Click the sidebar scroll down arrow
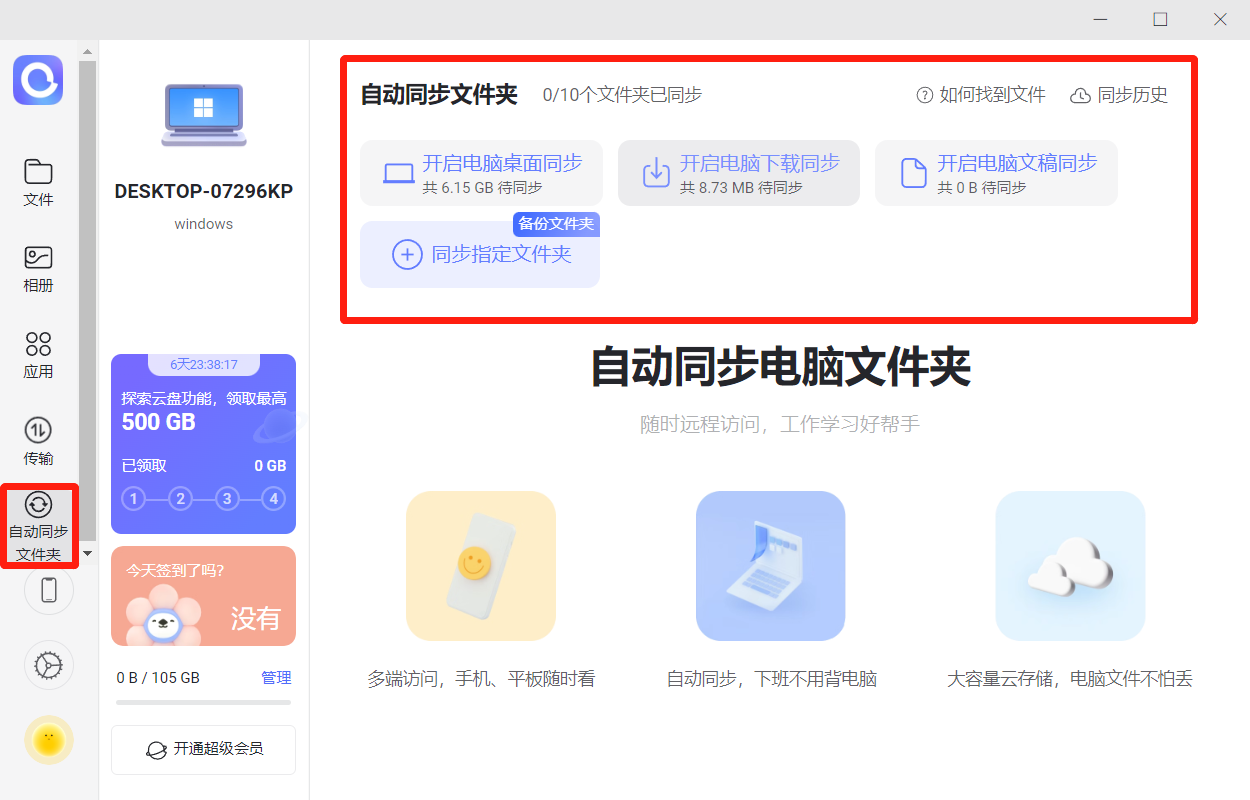 [87, 553]
